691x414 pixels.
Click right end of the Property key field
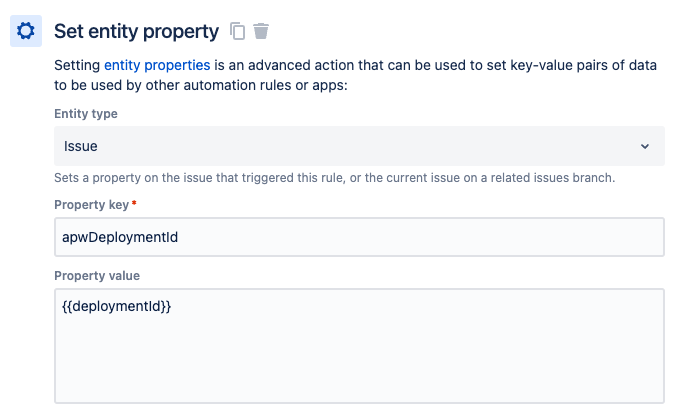click(640, 237)
